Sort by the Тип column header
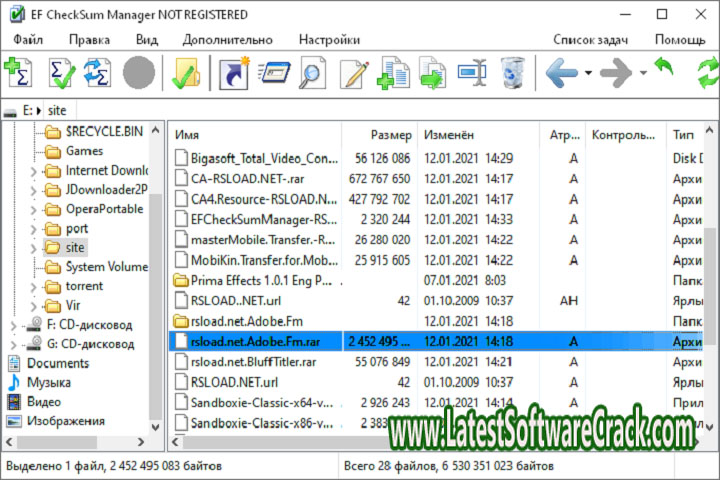720x480 pixels. (685, 135)
